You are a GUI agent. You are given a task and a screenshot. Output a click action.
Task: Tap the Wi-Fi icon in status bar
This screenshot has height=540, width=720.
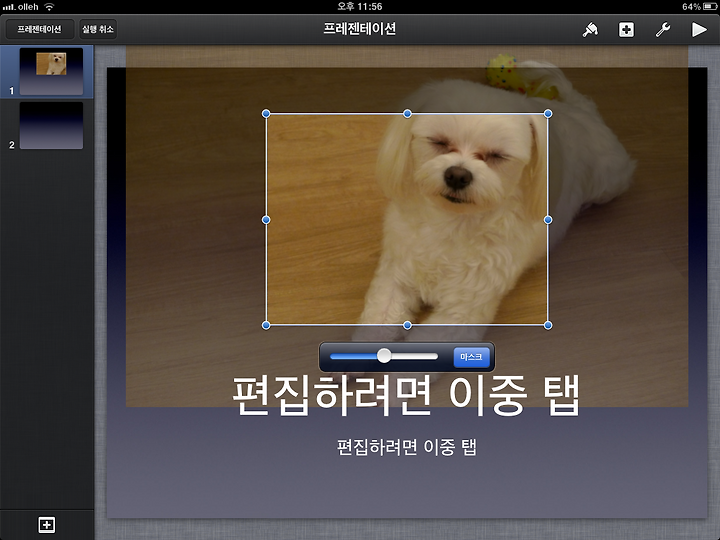pyautogui.click(x=49, y=6)
